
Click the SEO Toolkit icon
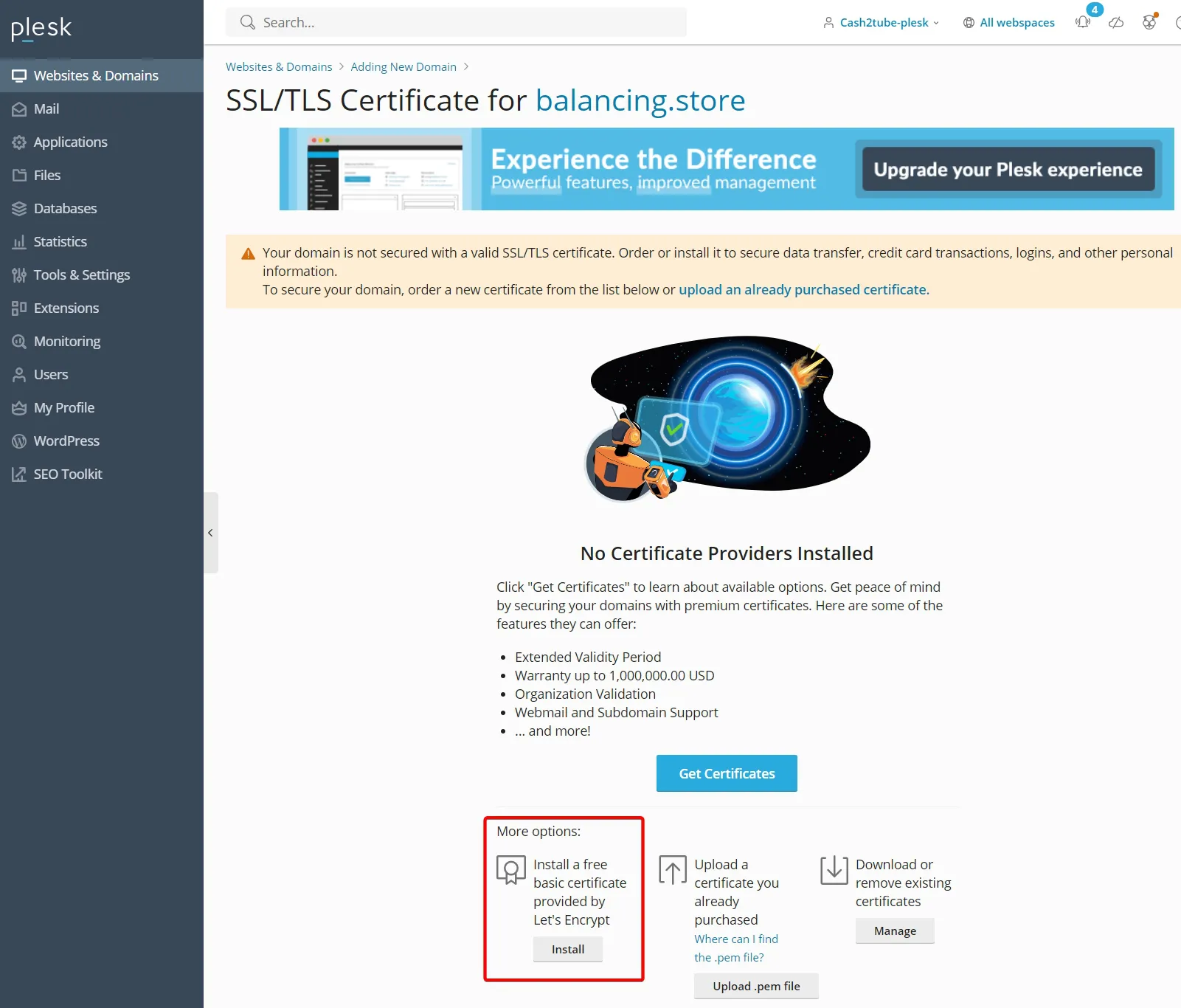click(19, 474)
